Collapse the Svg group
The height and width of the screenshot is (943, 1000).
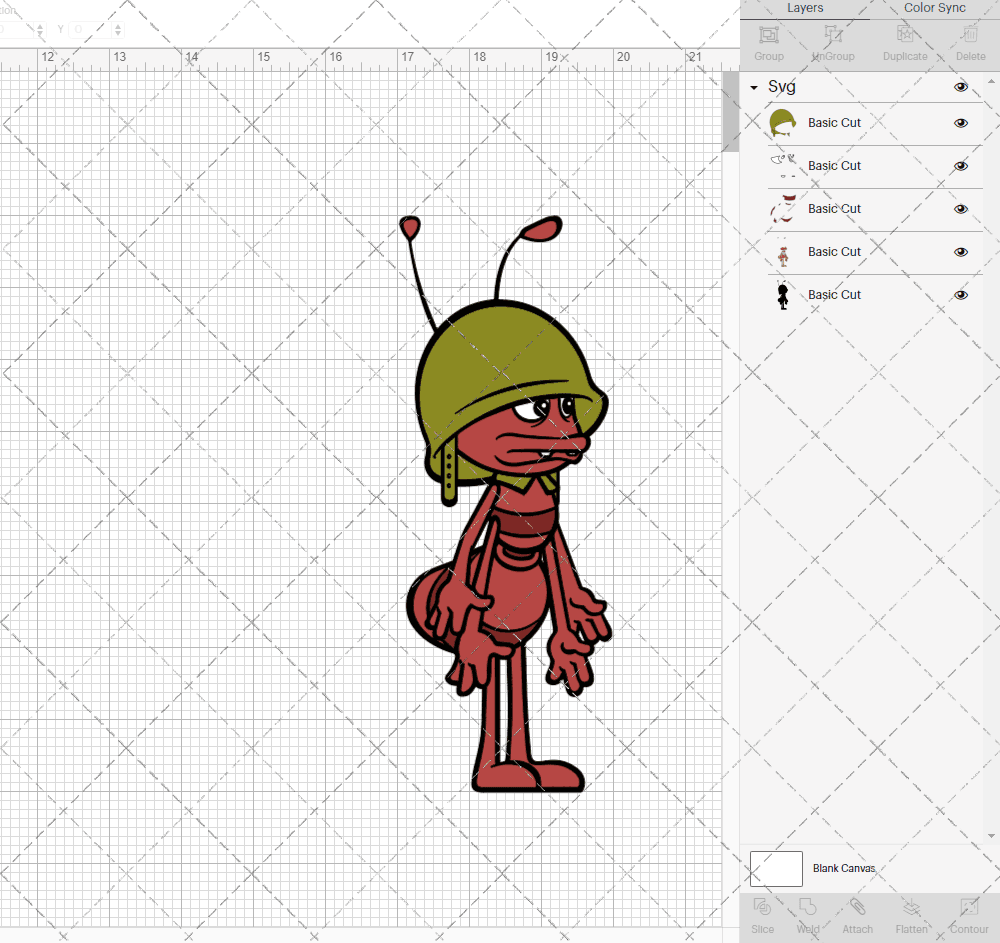(x=754, y=87)
